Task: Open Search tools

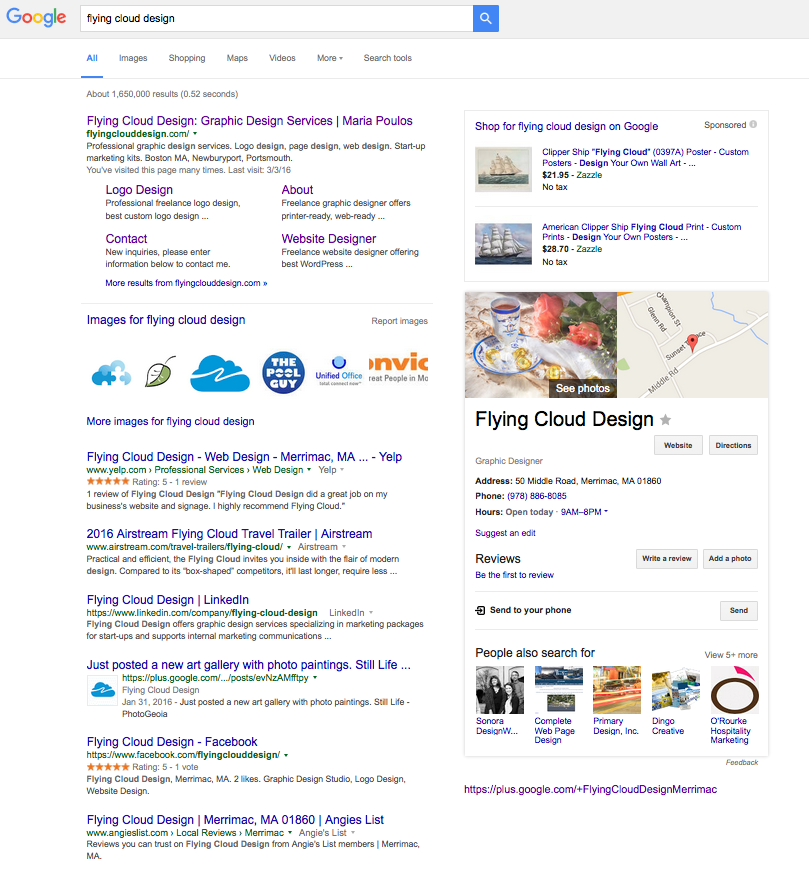Action: pos(388,58)
